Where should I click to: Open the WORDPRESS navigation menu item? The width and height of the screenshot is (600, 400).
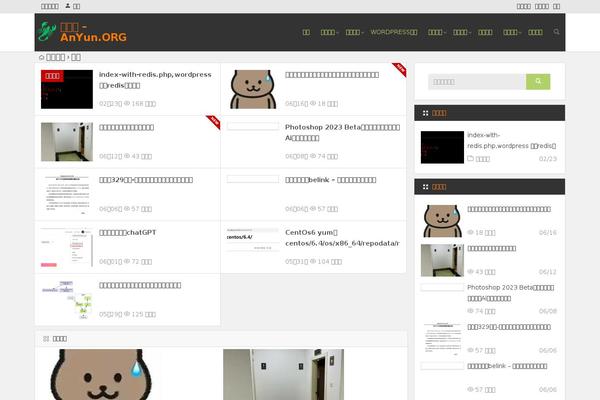[394, 32]
